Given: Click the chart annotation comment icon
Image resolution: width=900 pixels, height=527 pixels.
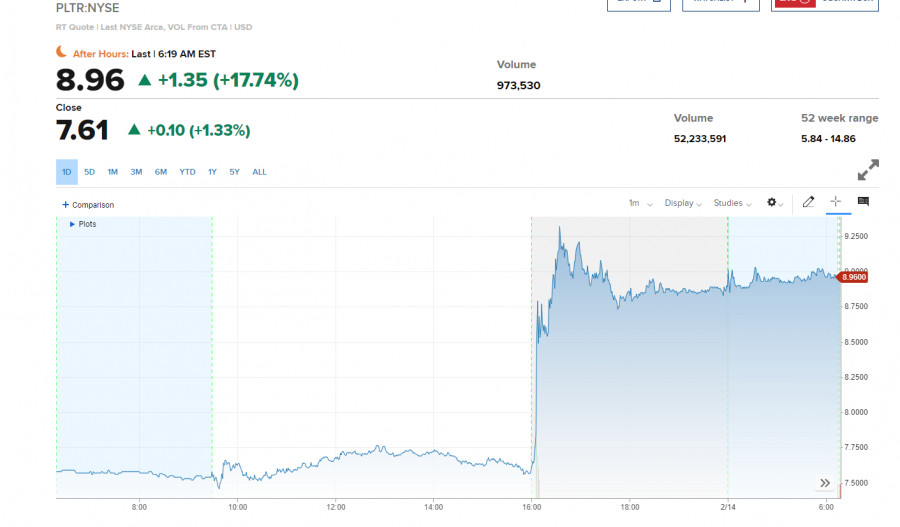Looking at the screenshot, I should (863, 202).
